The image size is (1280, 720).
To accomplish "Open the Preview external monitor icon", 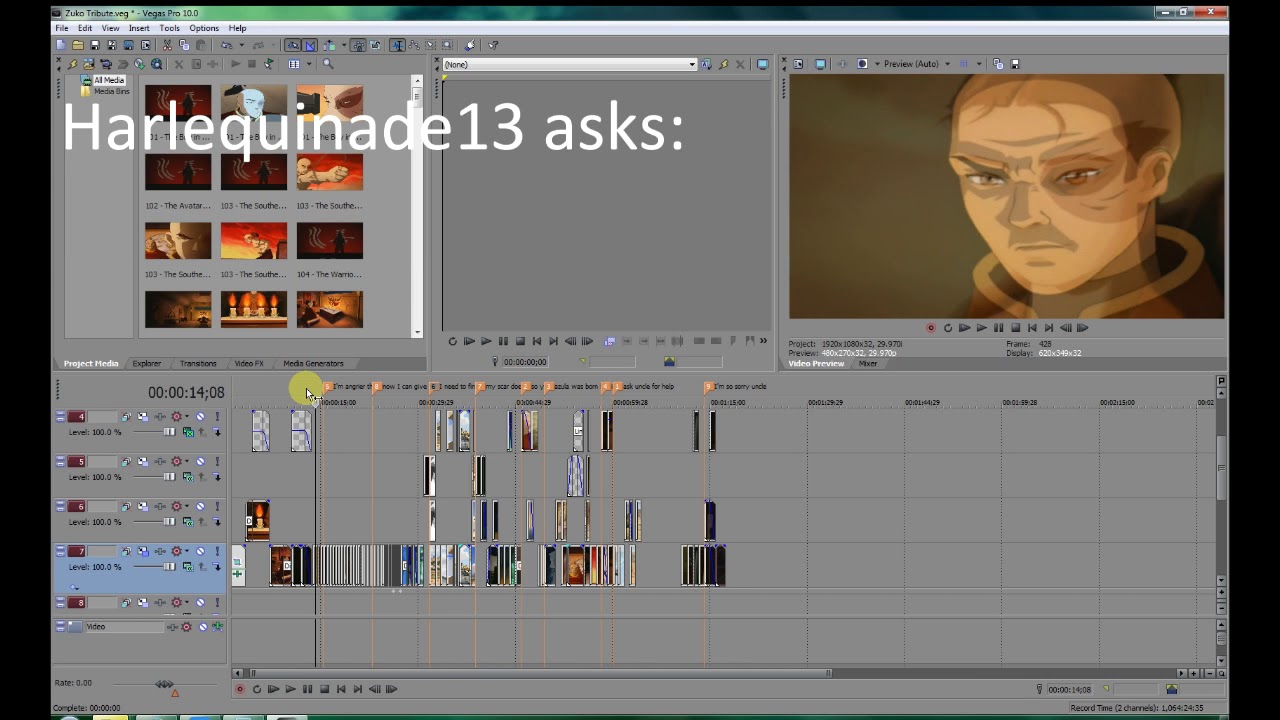I will pyautogui.click(x=820, y=64).
